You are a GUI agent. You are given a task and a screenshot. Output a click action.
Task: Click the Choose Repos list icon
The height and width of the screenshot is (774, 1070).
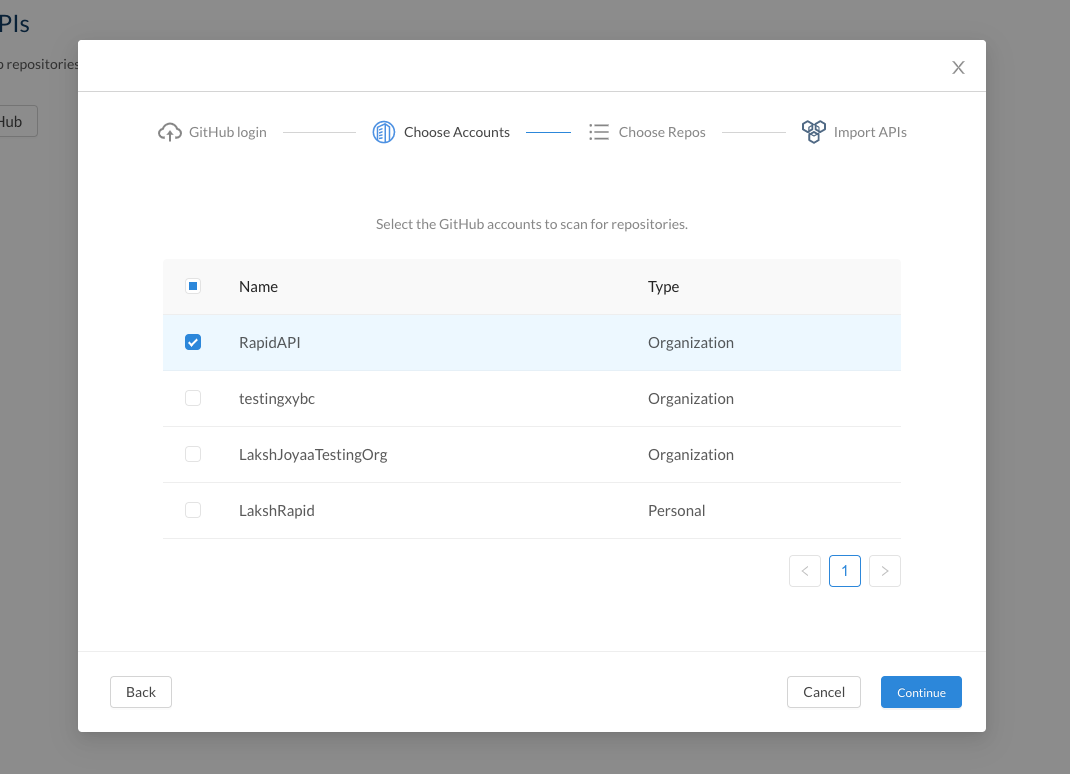(599, 132)
